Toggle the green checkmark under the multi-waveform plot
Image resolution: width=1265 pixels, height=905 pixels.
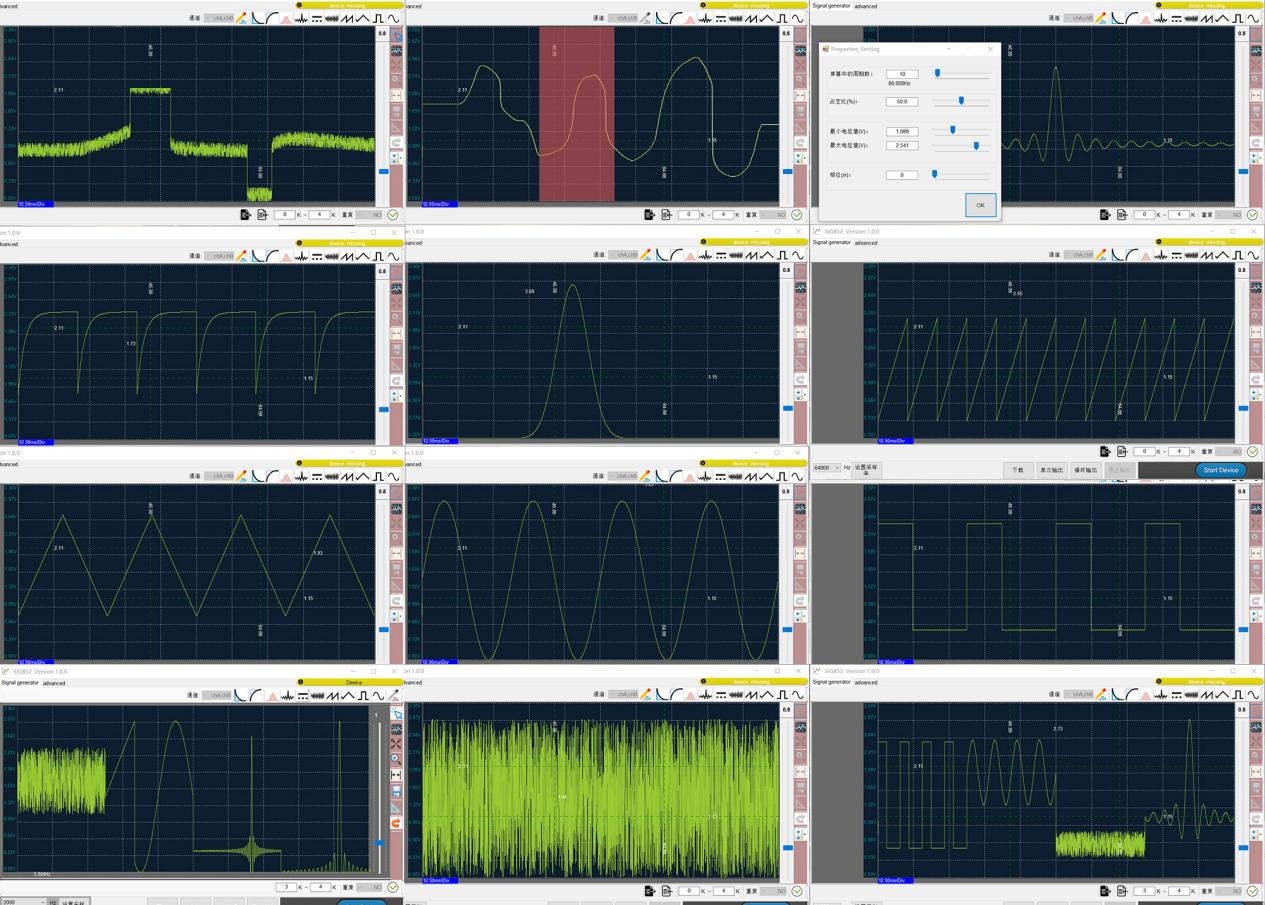(x=393, y=887)
